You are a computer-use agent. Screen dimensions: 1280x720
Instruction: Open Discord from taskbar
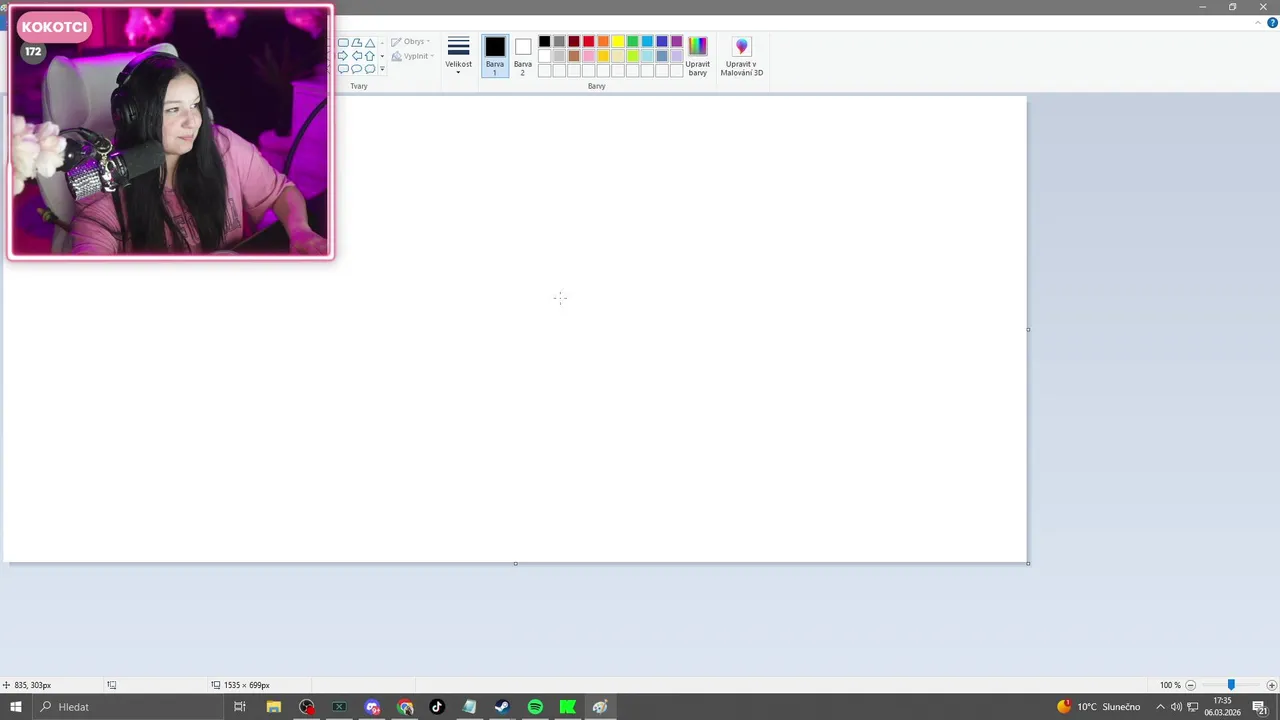[x=372, y=707]
